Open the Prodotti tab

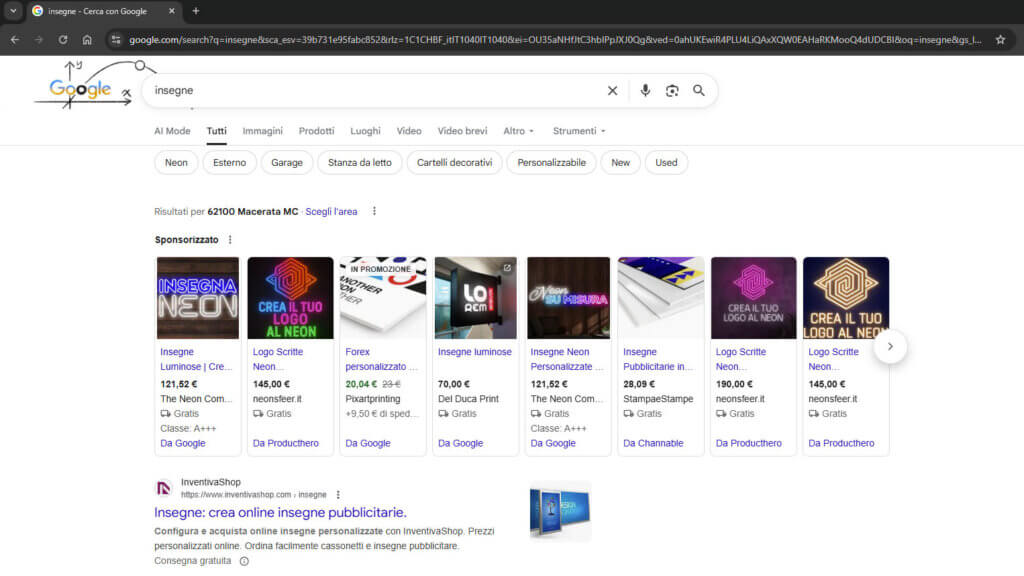[317, 131]
